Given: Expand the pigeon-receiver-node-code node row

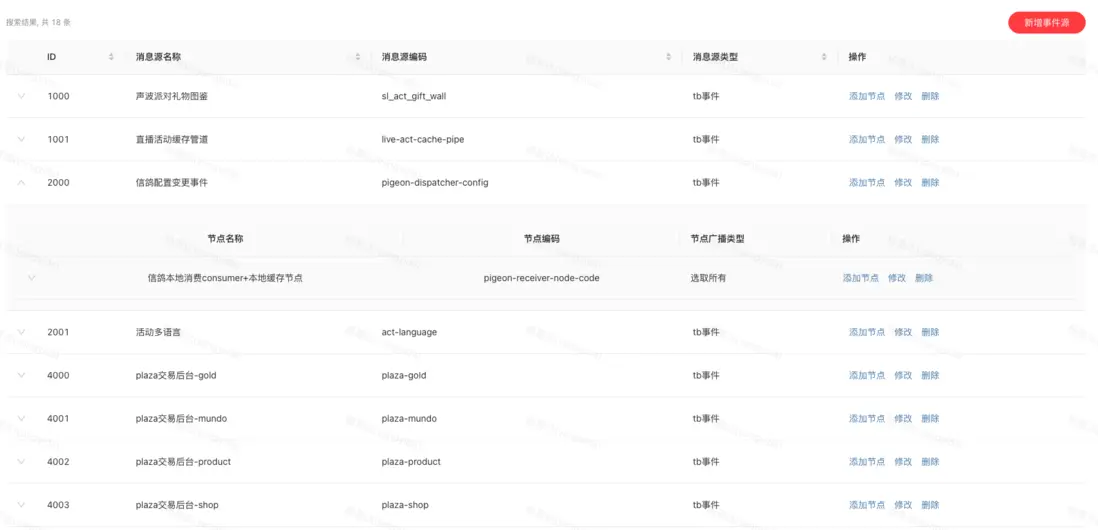Looking at the screenshot, I should pyautogui.click(x=31, y=278).
